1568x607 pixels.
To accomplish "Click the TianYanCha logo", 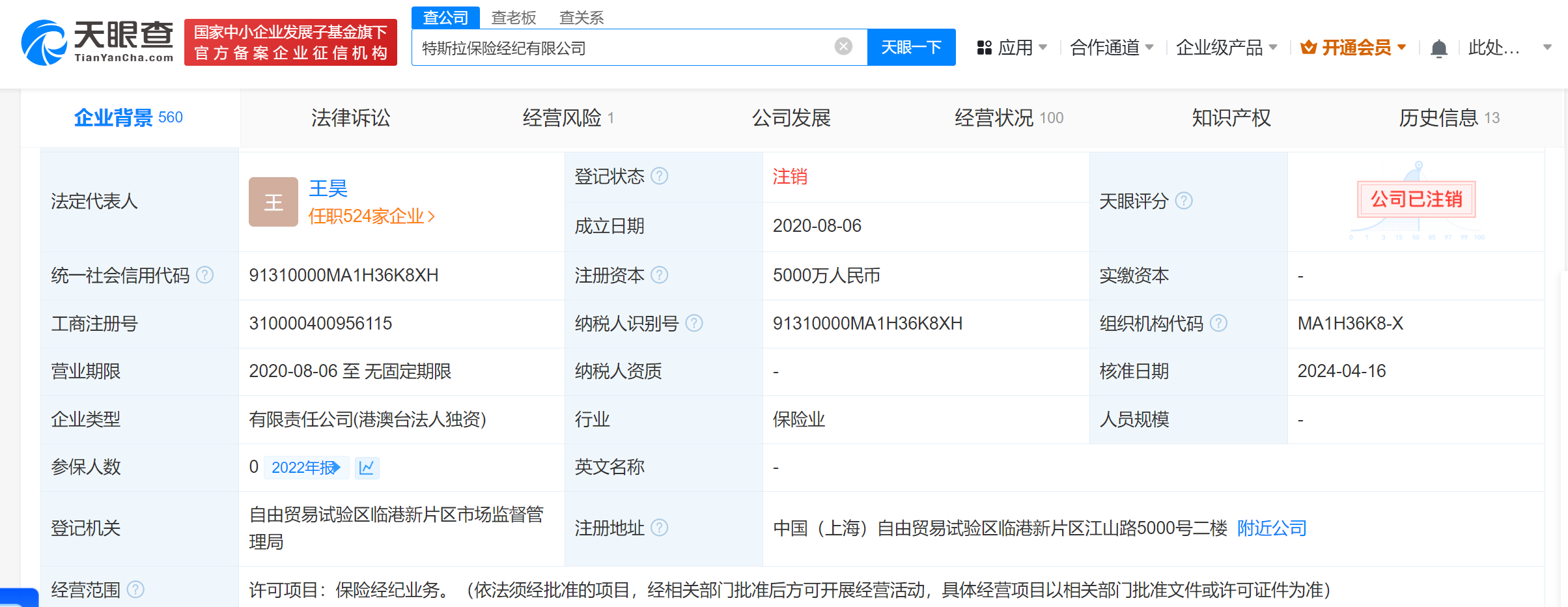I will click(98, 42).
